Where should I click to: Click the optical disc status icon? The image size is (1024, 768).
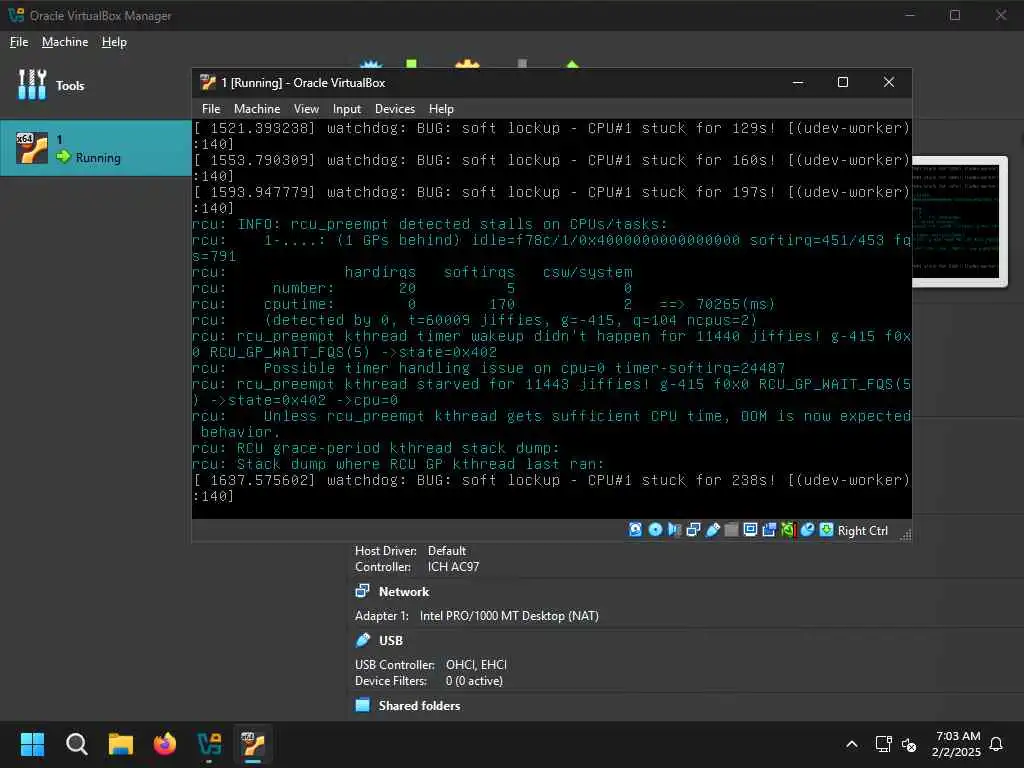pyautogui.click(x=655, y=530)
